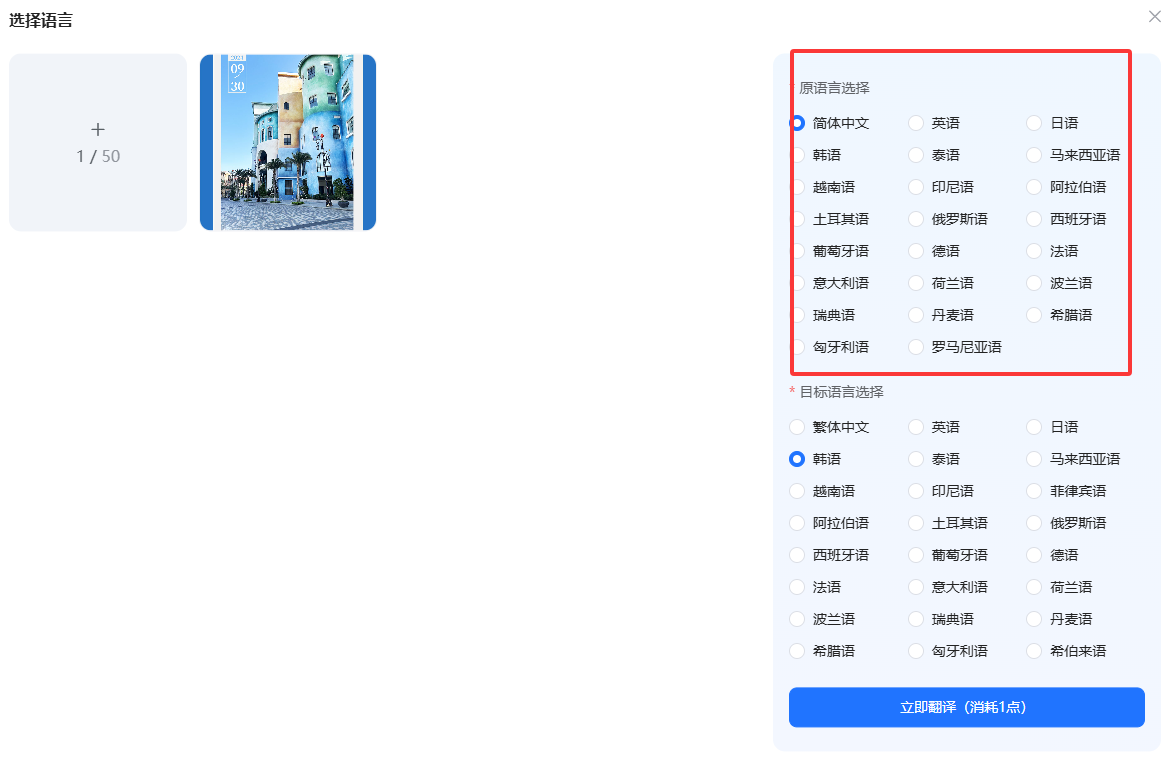Choose 泰语 as target language

[916, 459]
